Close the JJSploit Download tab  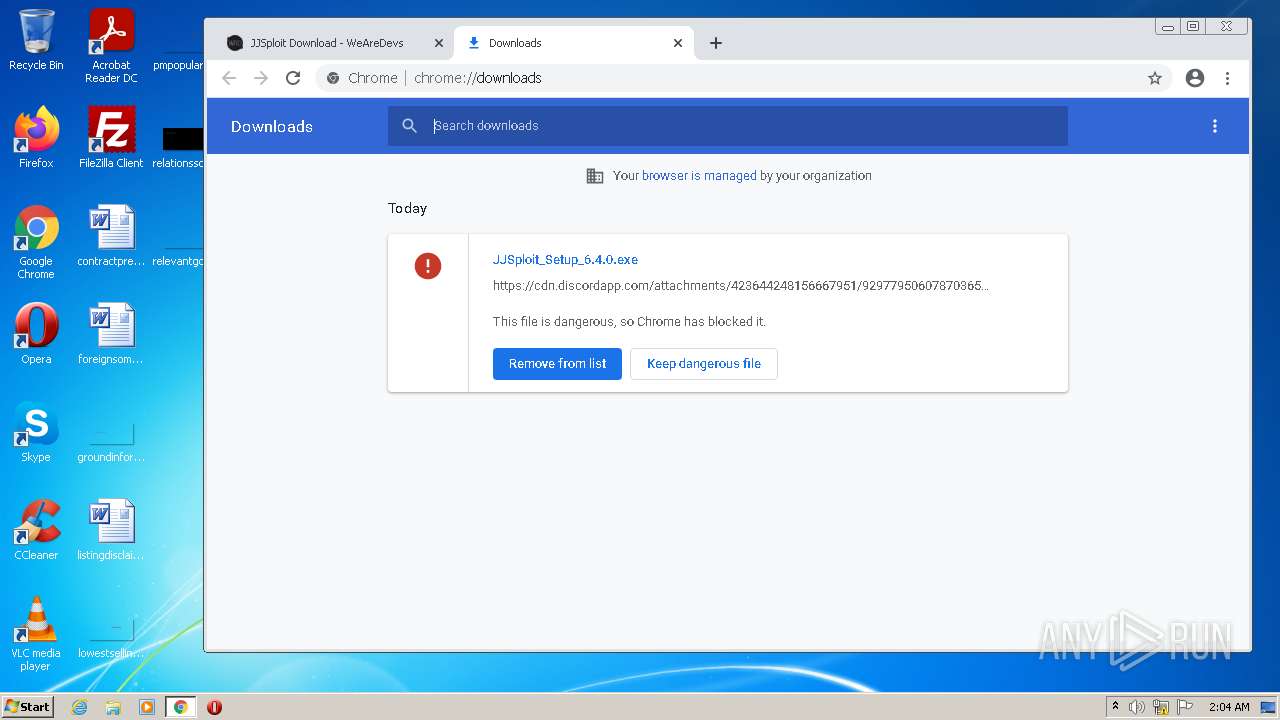tap(438, 43)
